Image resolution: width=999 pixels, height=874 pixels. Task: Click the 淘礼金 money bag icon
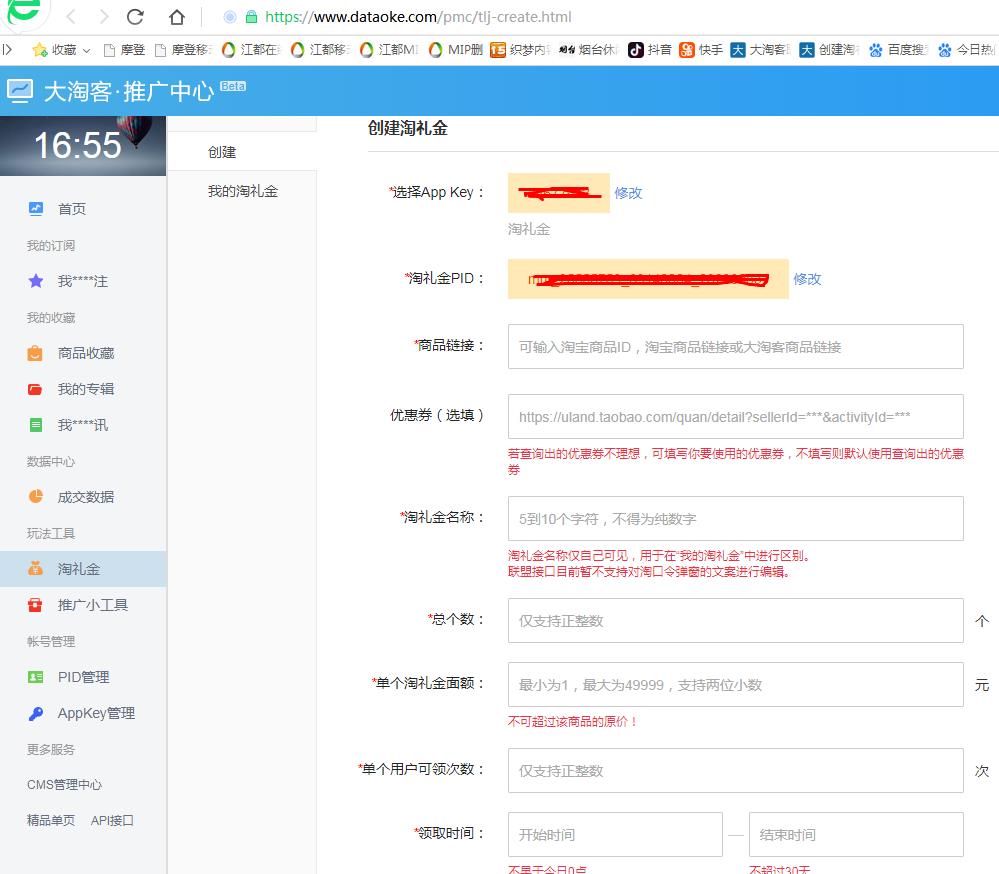point(35,568)
